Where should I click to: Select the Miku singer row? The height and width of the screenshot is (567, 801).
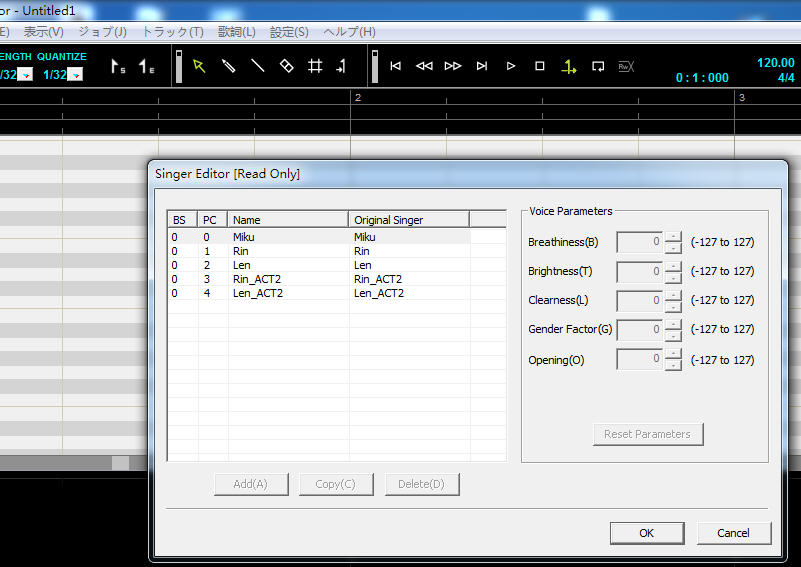click(319, 237)
